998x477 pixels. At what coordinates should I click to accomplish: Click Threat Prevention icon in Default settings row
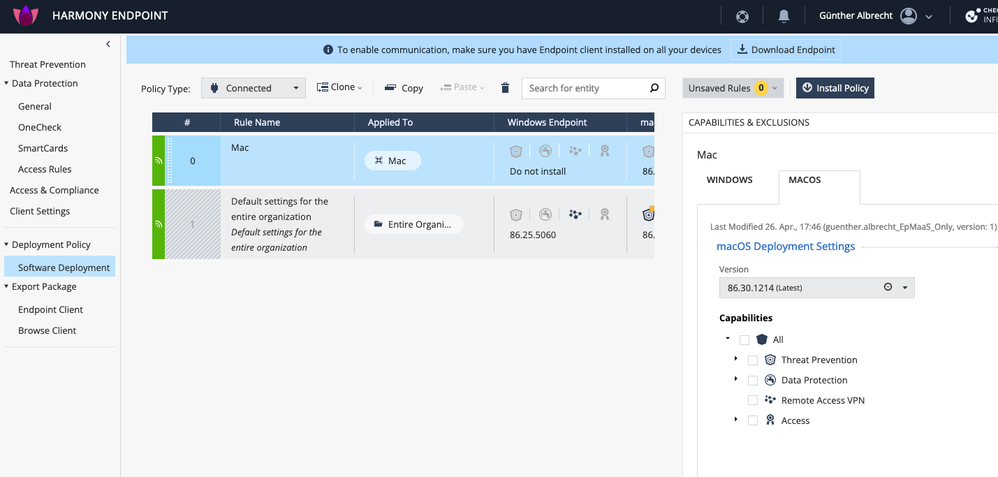[516, 215]
